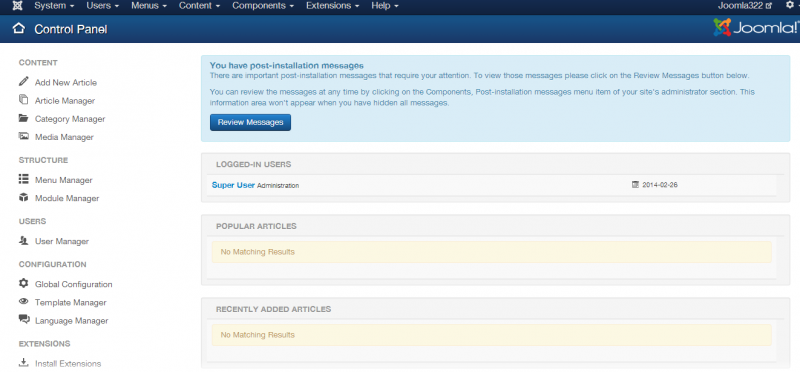The image size is (800, 372).
Task: Expand the Components menu
Action: coord(263,6)
